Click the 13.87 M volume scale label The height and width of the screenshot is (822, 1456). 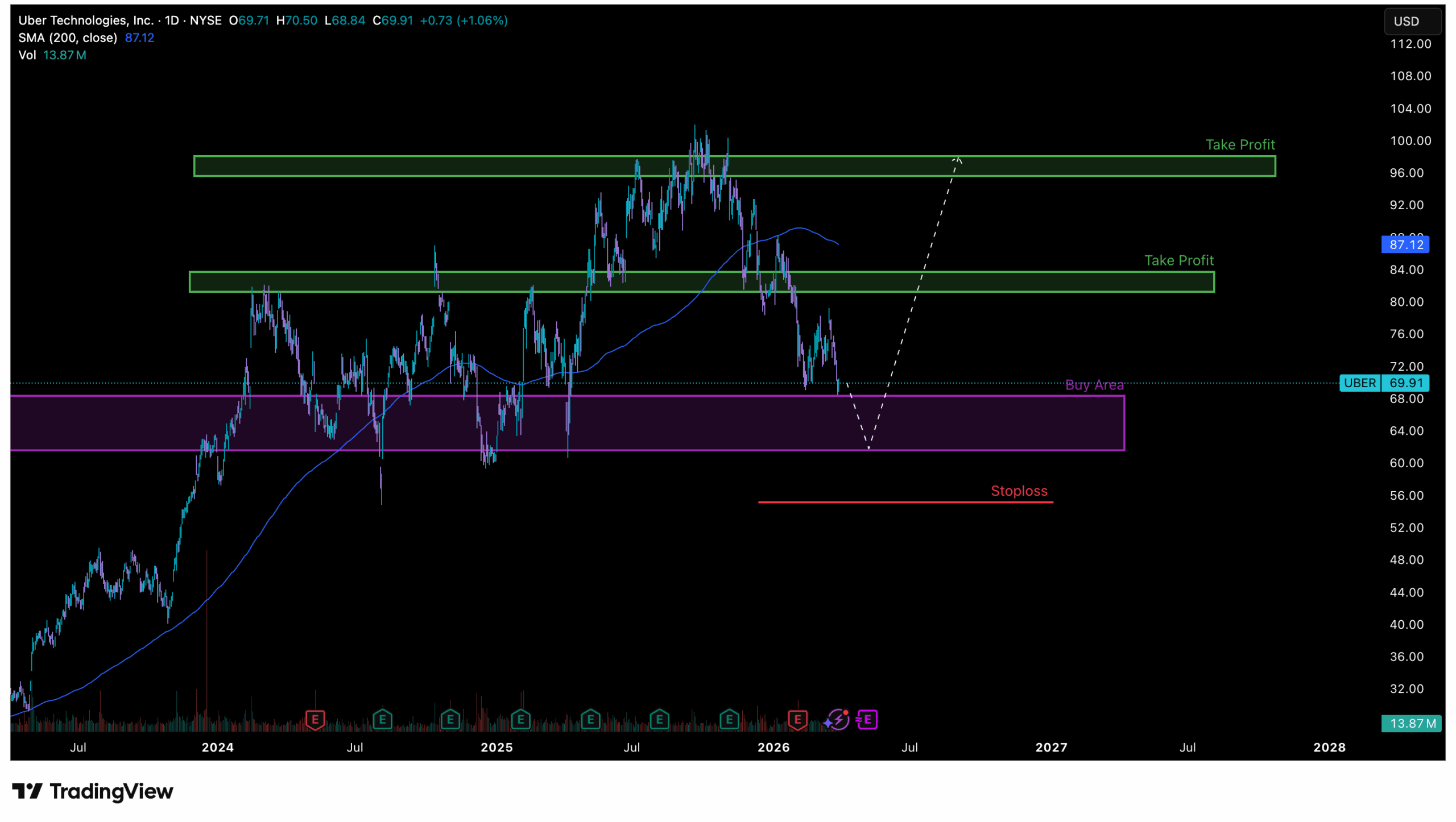point(1412,724)
